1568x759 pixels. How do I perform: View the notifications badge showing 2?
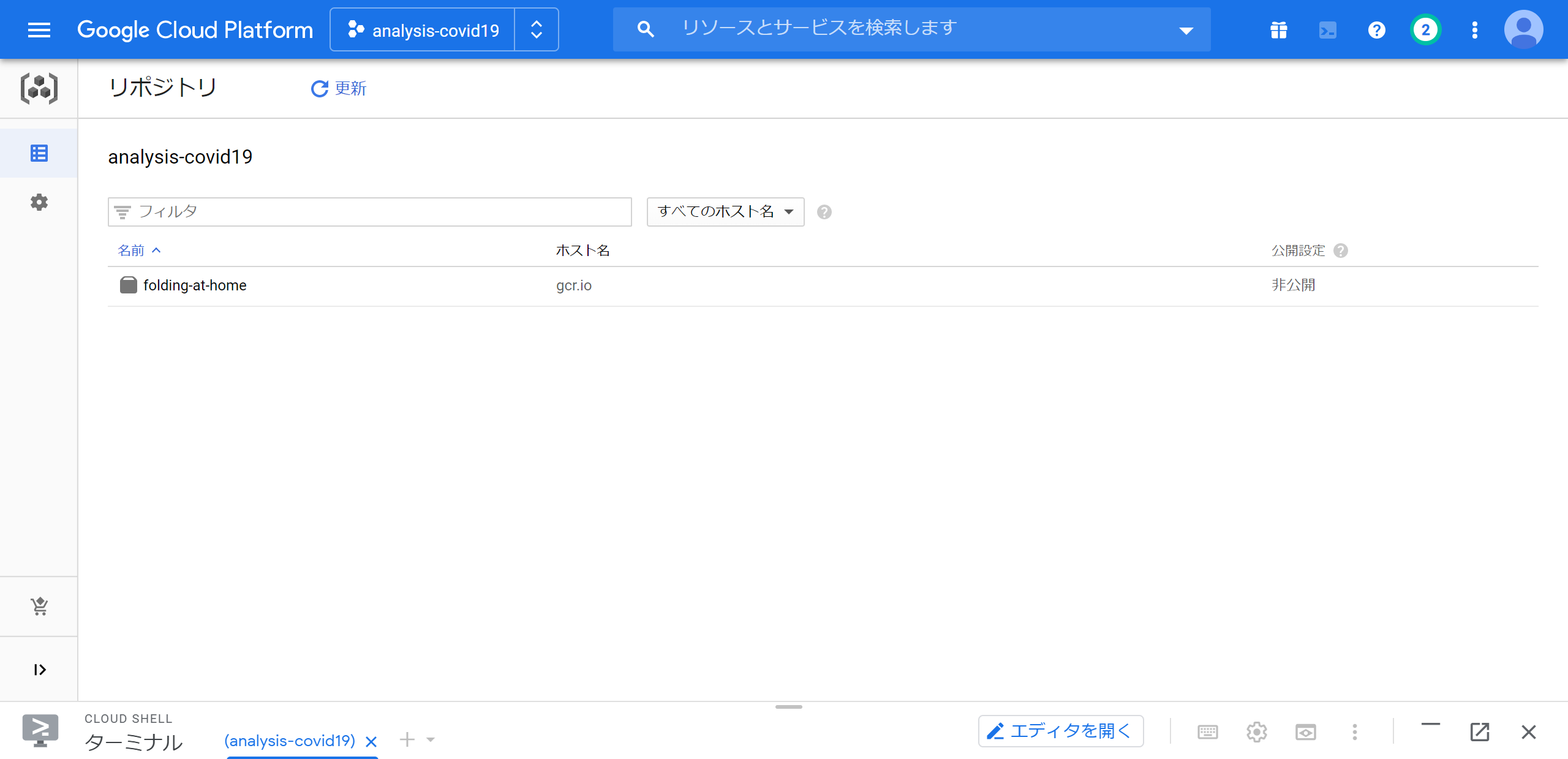coord(1425,29)
